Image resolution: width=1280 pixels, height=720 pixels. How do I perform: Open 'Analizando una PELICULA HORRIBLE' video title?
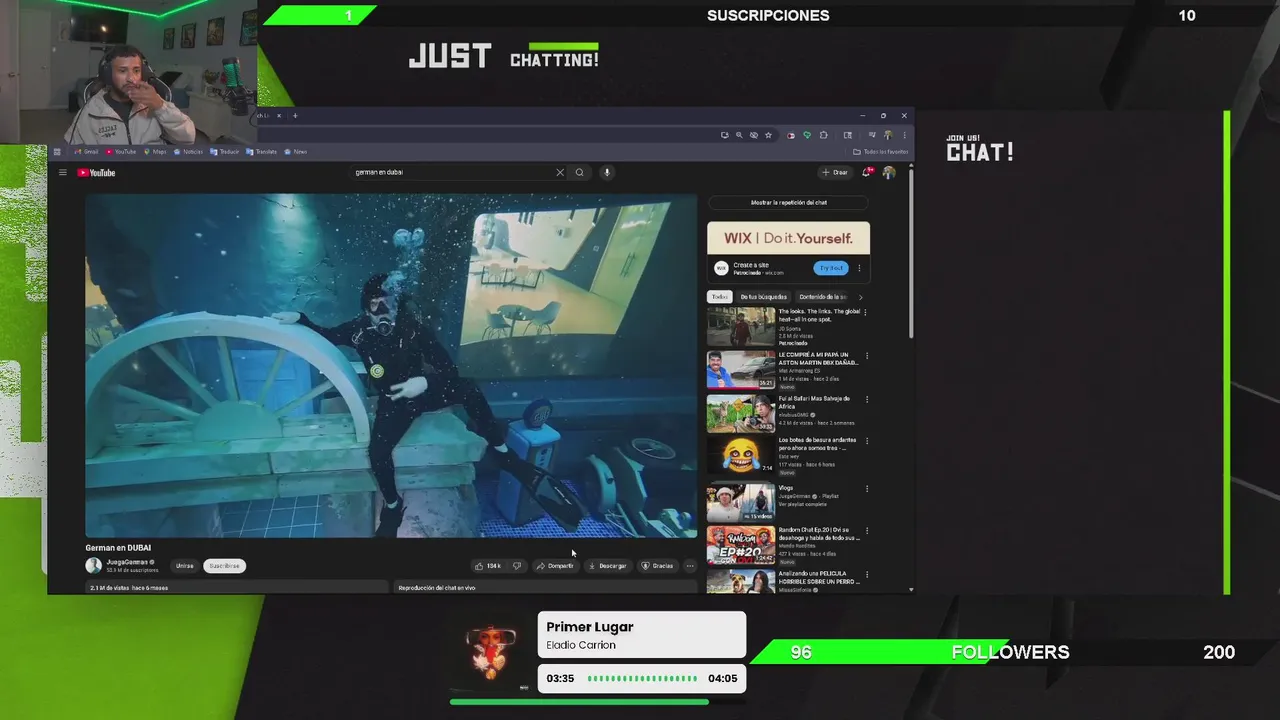pos(818,576)
